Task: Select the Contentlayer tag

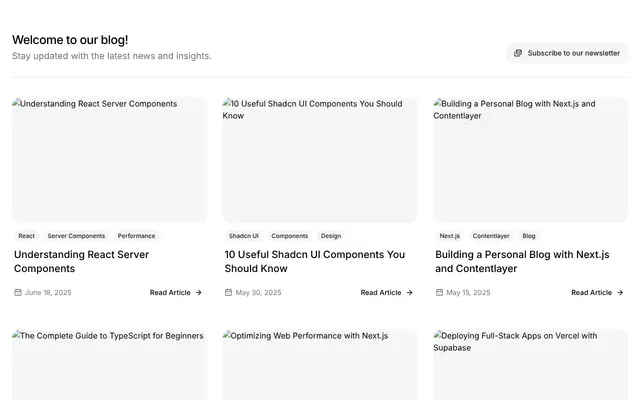Action: (x=491, y=236)
